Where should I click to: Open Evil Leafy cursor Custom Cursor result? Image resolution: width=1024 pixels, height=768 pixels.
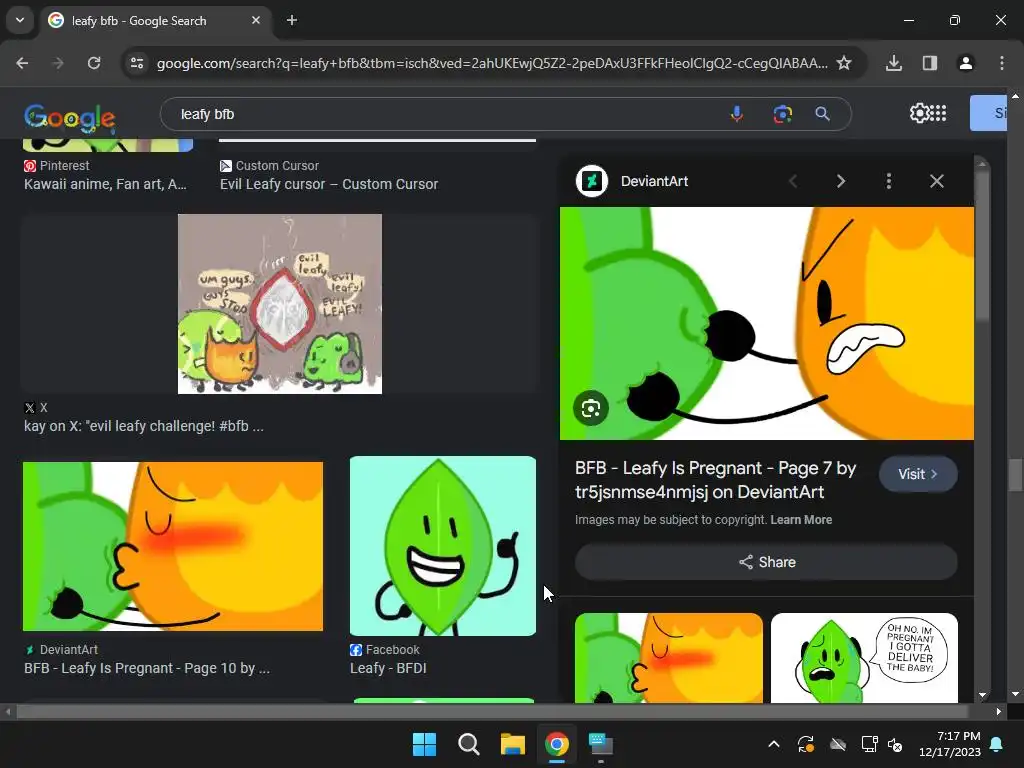point(329,184)
